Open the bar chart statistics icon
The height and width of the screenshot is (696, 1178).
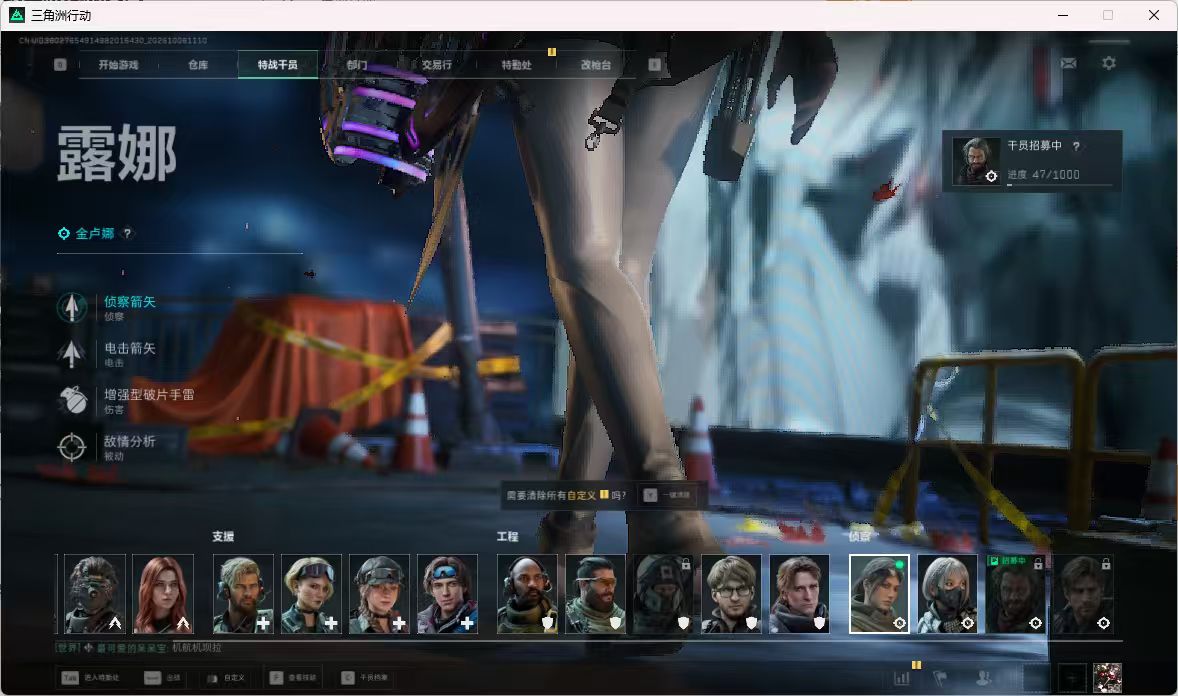(902, 678)
